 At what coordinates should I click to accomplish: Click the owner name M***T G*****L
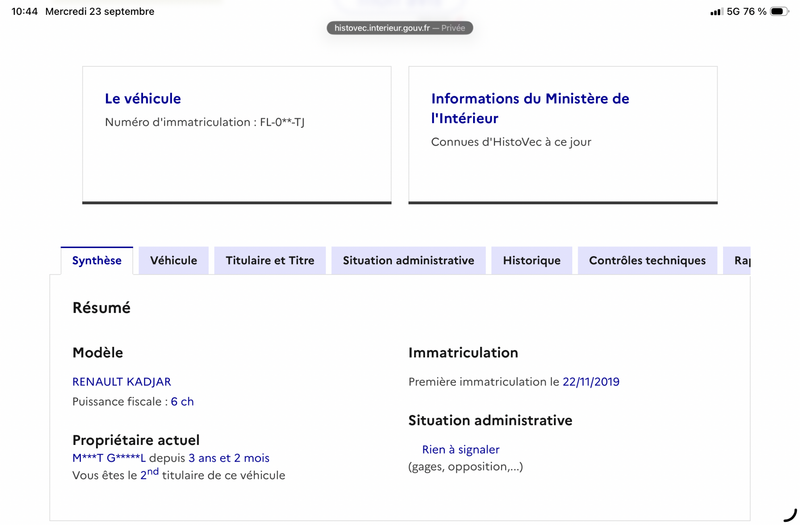[109, 458]
